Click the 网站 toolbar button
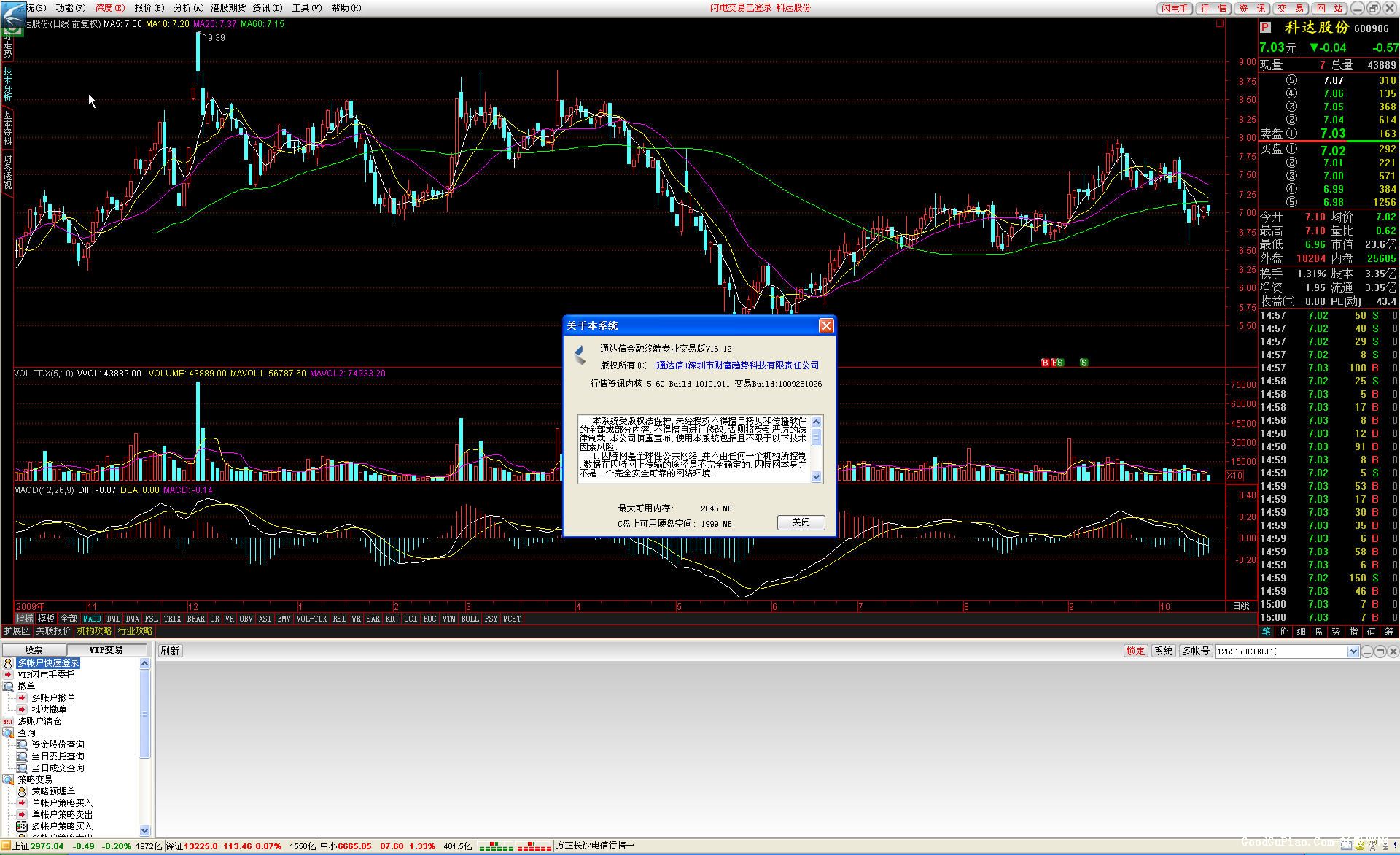The width and height of the screenshot is (1400, 855). [x=1330, y=8]
